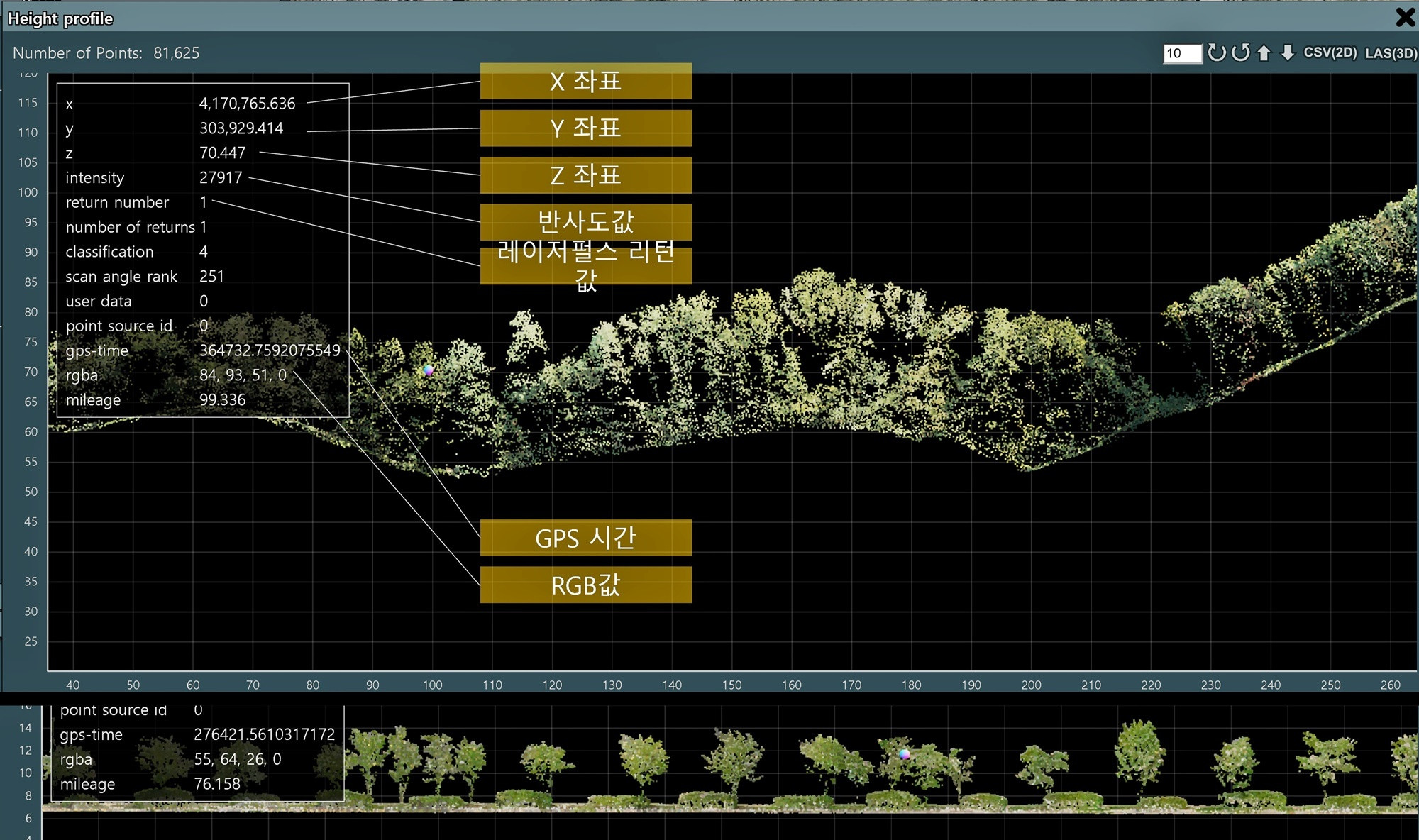Export profile as CSV(2D)
This screenshot has width=1419, height=840.
1330,52
